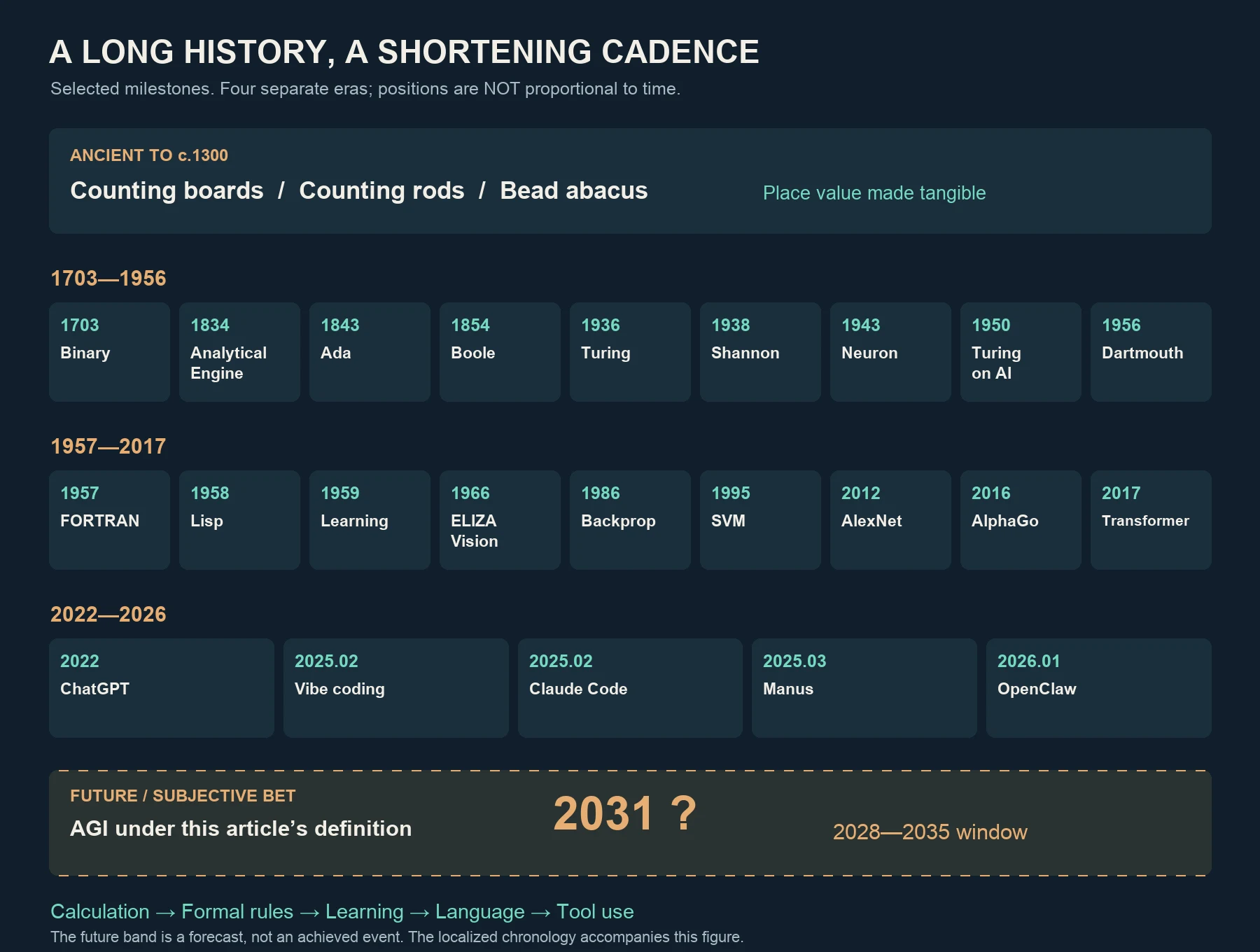1260x952 pixels.
Task: Open the 1843 Ada milestone card
Action: [370, 352]
